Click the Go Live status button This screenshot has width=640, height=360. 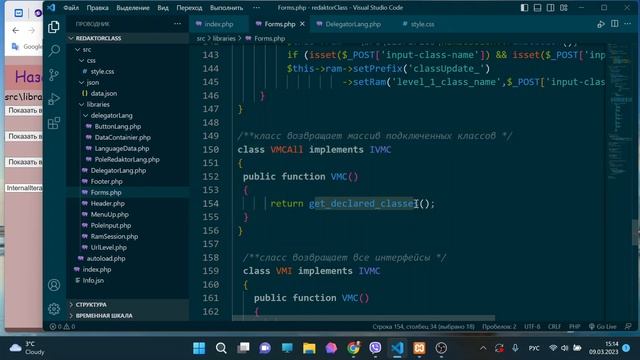[x=602, y=327]
